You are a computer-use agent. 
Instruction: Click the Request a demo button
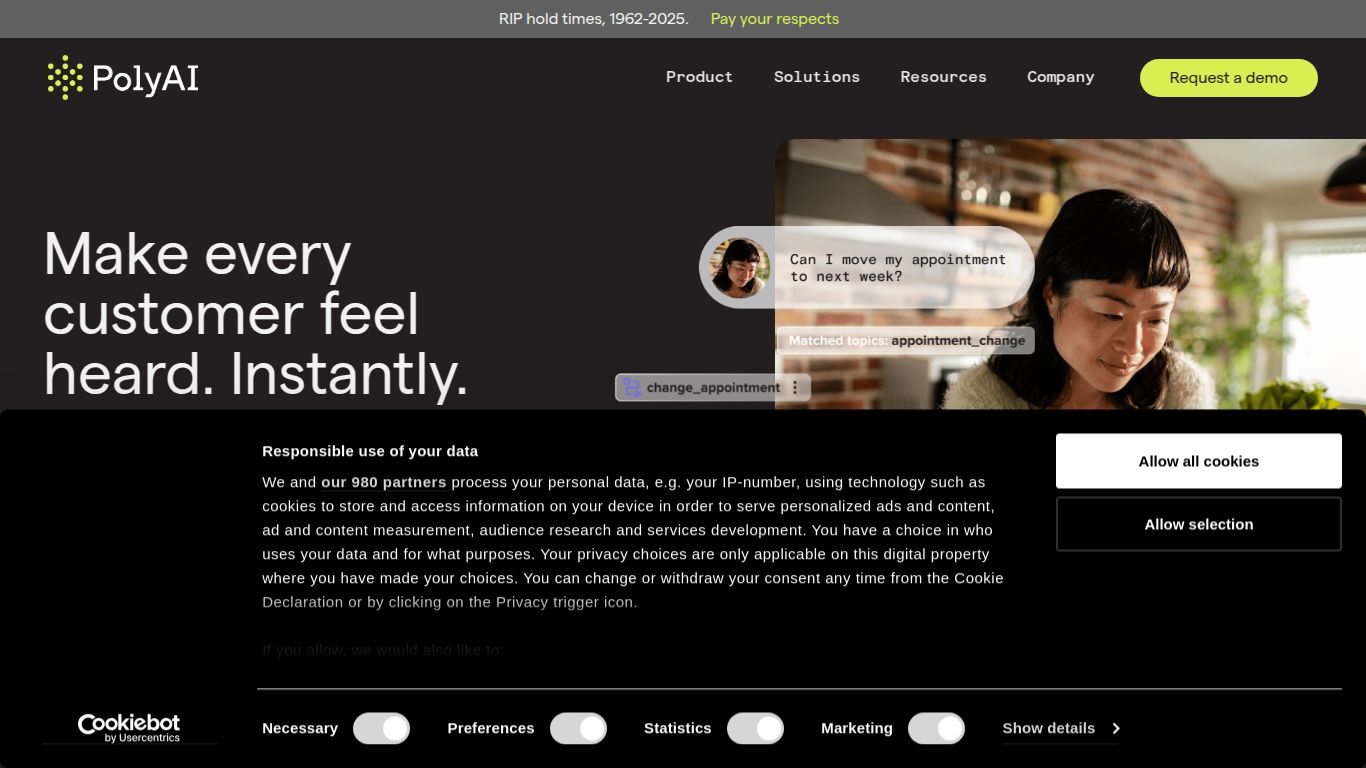pos(1228,78)
